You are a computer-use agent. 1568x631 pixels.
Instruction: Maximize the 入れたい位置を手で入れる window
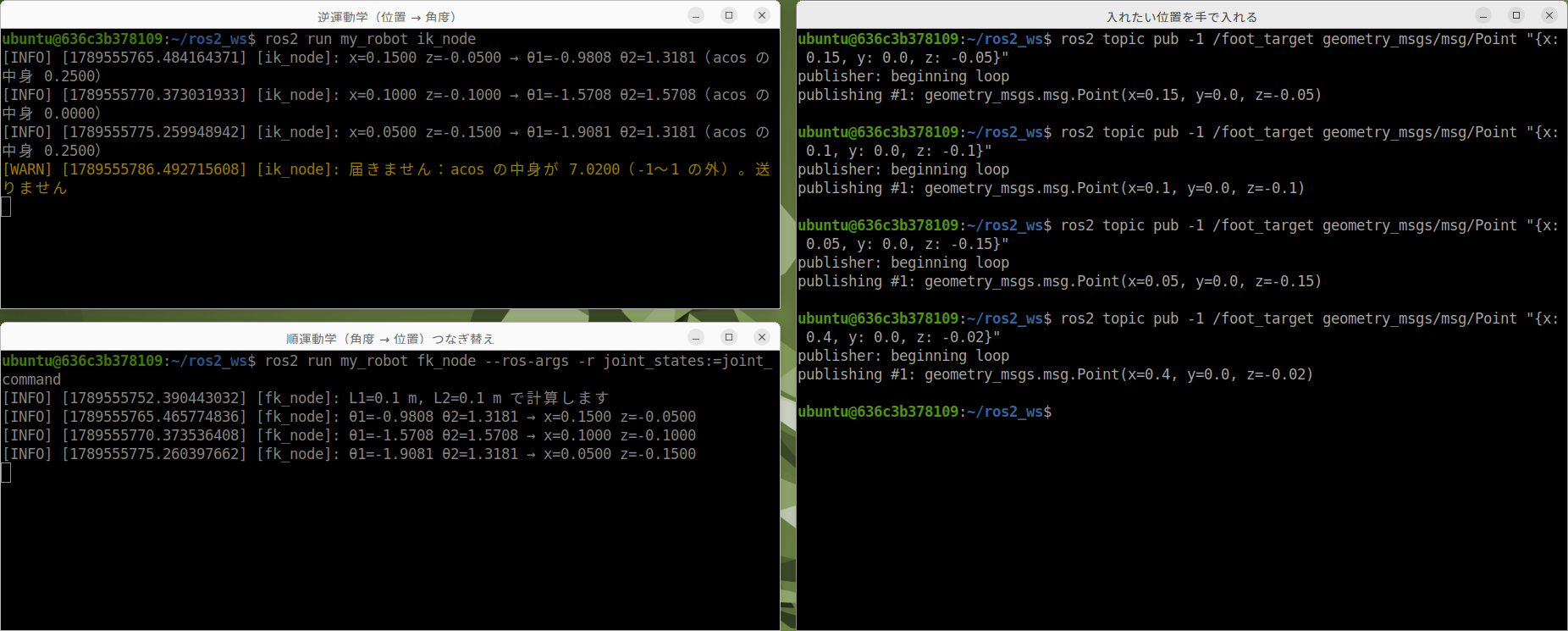(1516, 15)
